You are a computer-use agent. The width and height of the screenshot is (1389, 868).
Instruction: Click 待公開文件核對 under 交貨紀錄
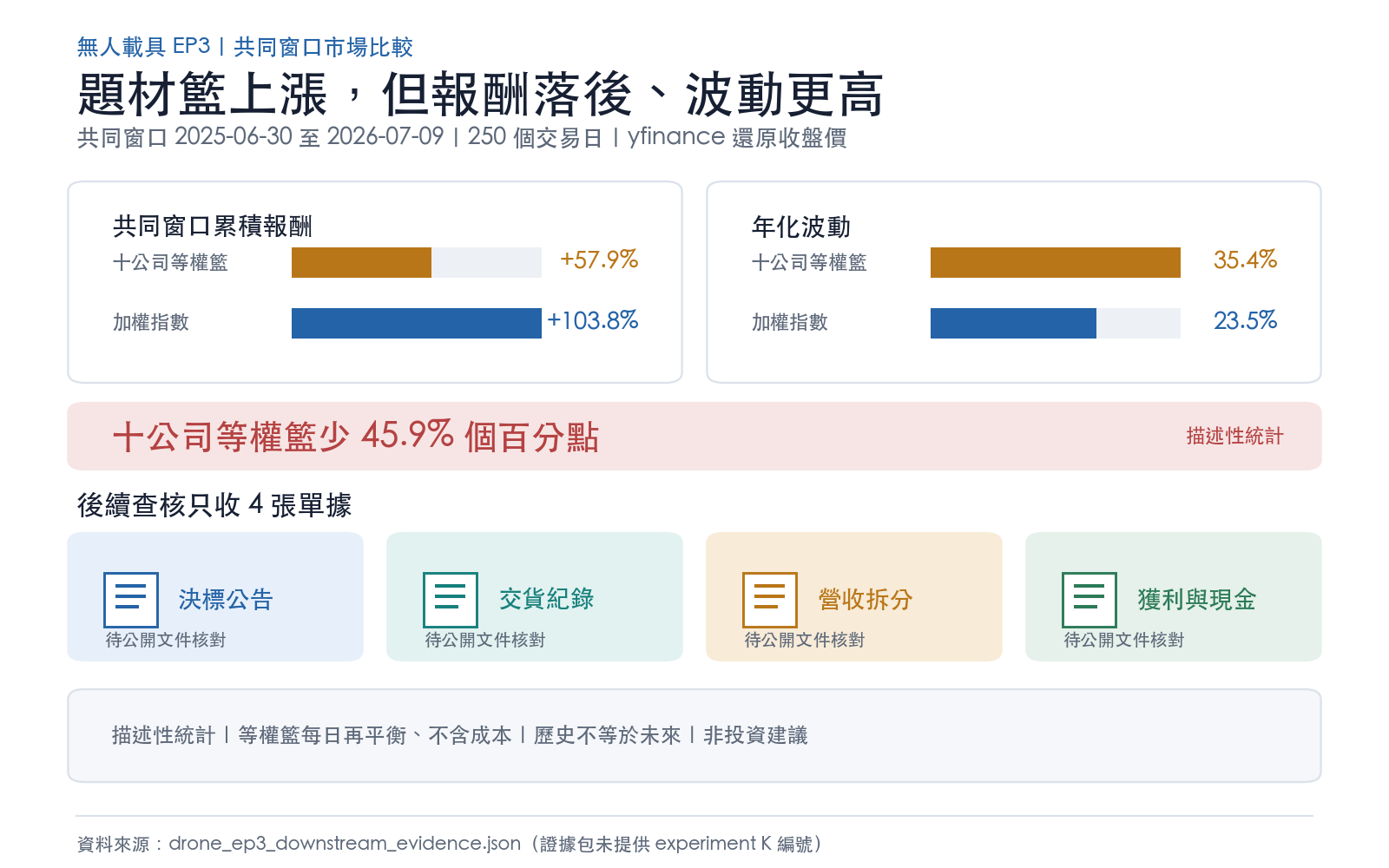point(485,640)
